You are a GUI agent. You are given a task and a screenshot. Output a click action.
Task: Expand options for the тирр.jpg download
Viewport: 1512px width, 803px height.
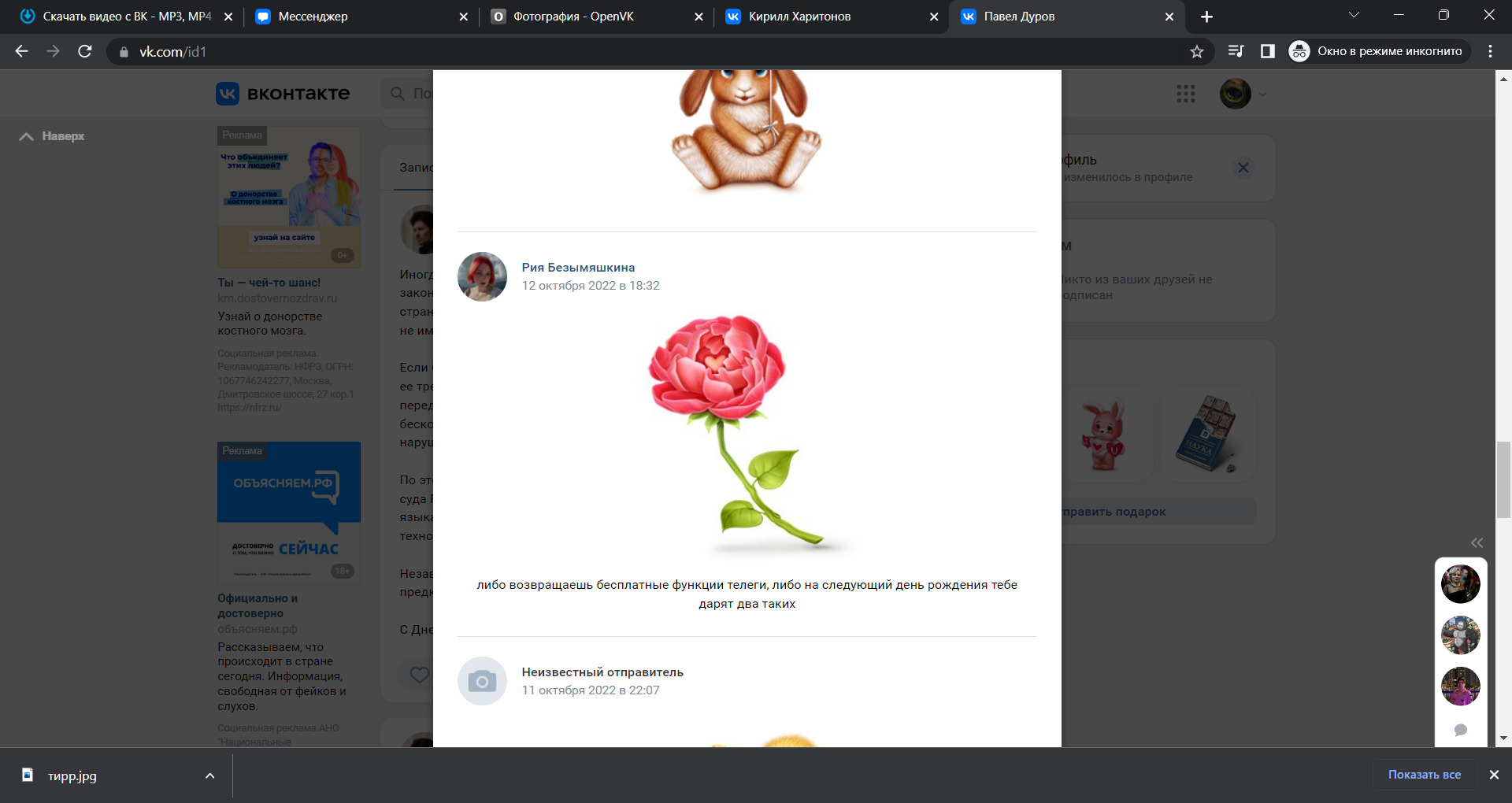[210, 775]
